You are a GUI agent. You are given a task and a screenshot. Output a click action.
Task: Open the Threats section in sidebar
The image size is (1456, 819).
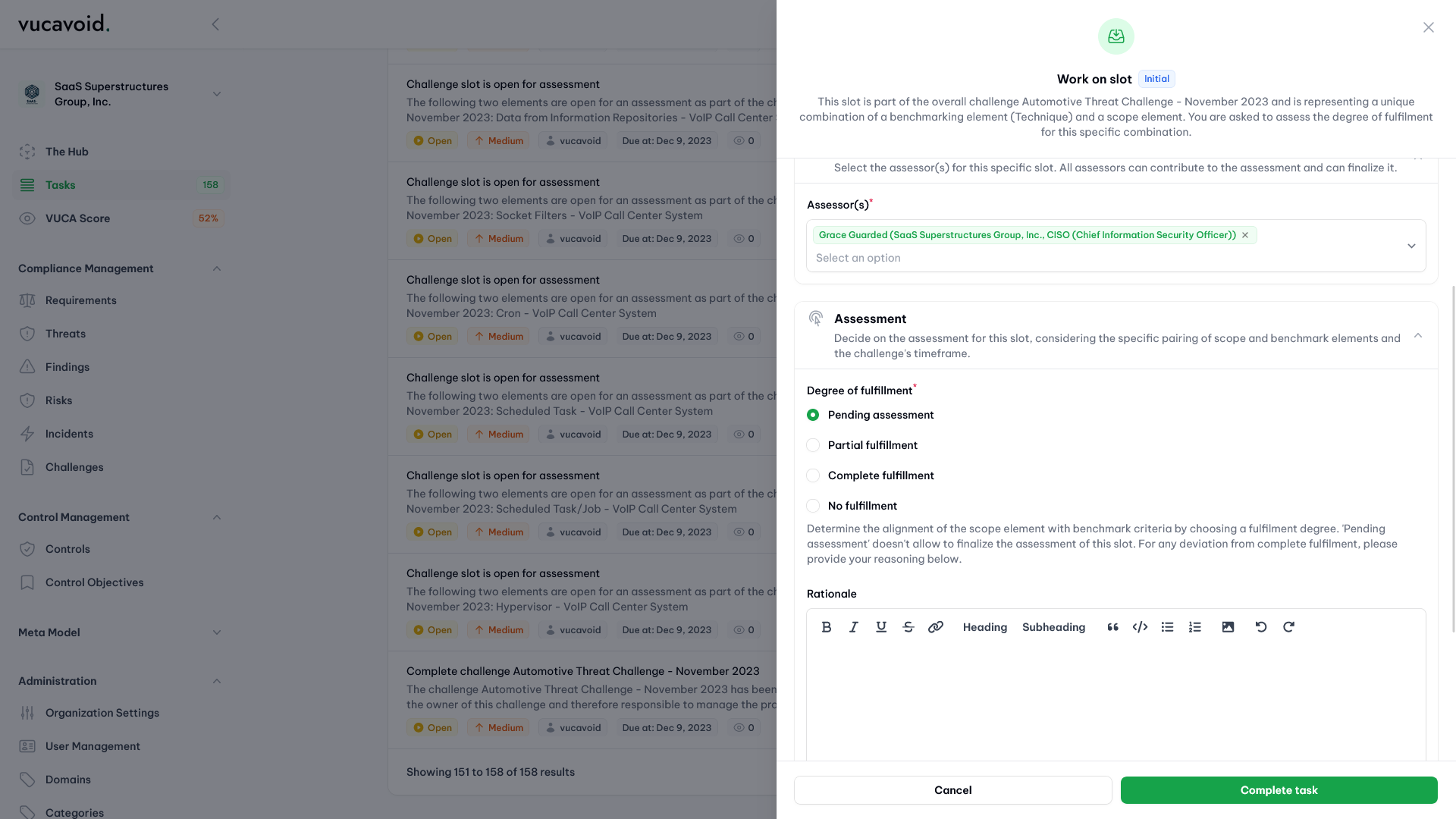point(65,334)
